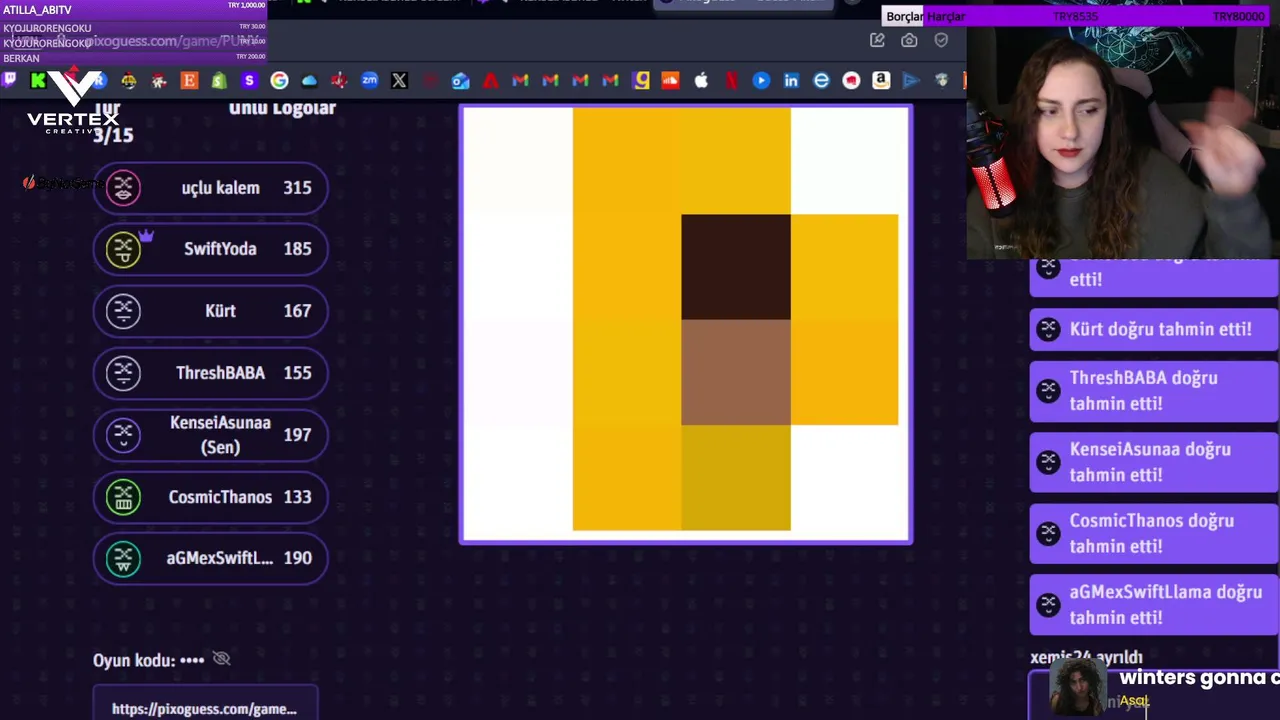This screenshot has height=720, width=1280.
Task: Open the blue paper-plane bookmark
Action: 911,81
